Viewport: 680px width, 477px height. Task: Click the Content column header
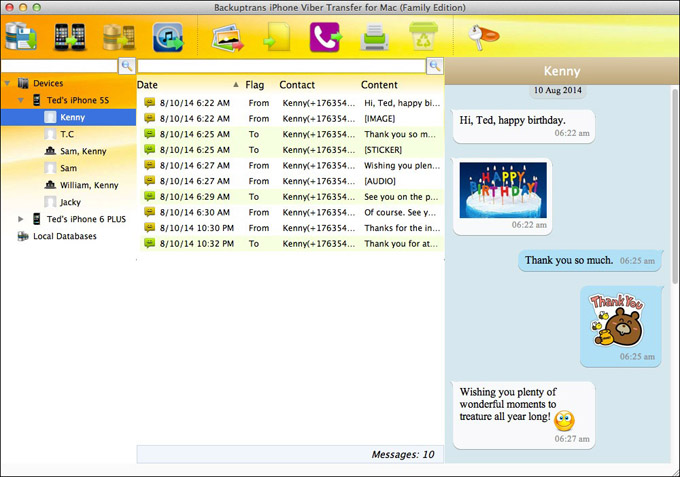(379, 85)
